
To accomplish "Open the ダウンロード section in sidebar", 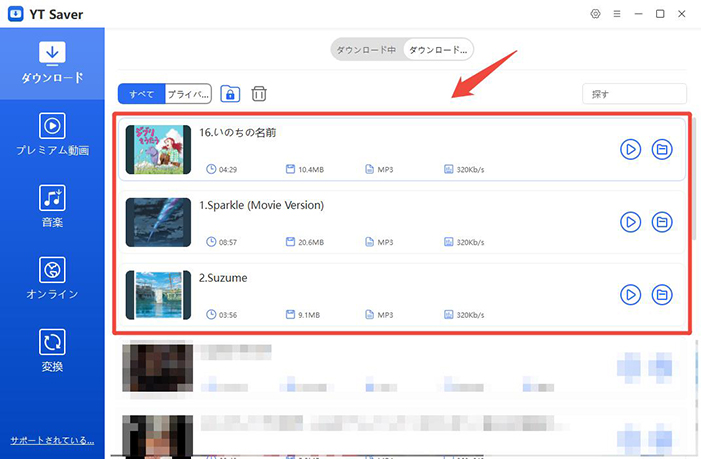I will [52, 63].
